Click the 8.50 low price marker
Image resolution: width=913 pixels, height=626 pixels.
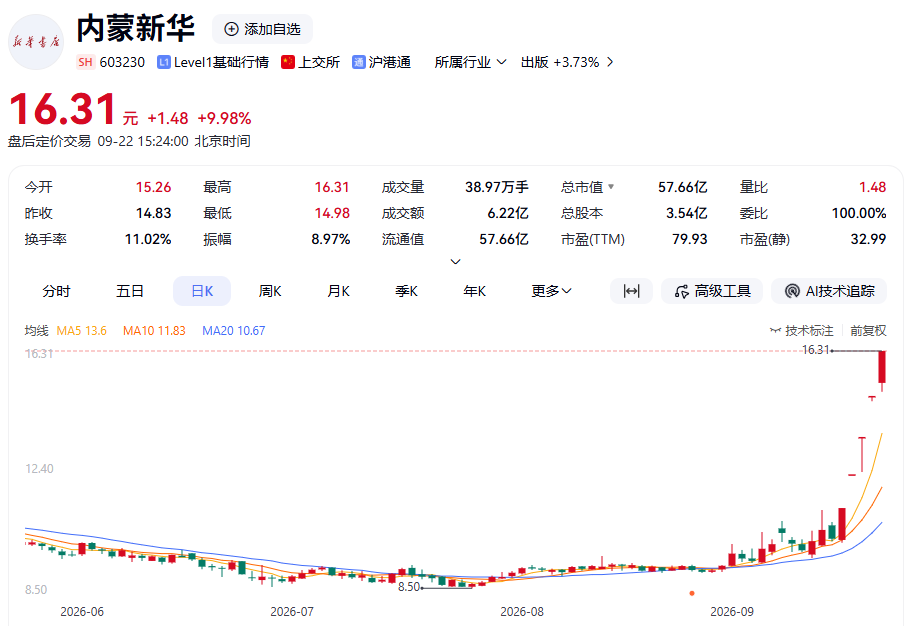coord(409,587)
